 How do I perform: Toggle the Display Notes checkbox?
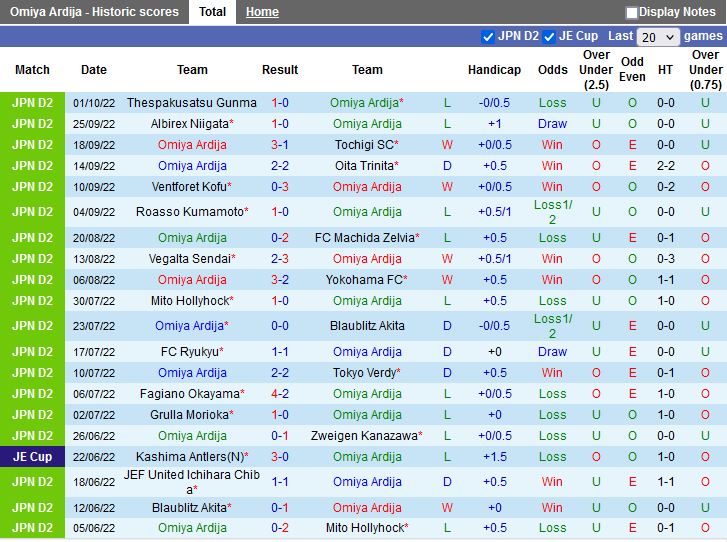[632, 13]
